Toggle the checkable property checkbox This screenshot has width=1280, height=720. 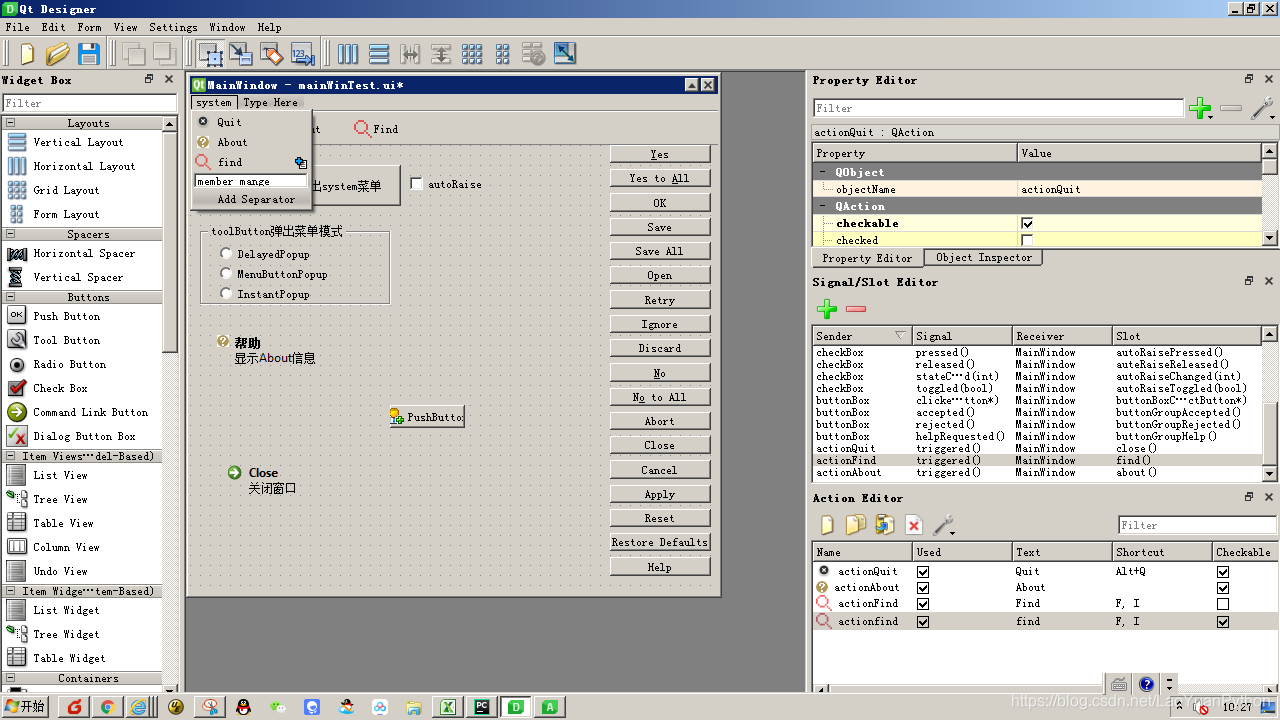[1027, 223]
